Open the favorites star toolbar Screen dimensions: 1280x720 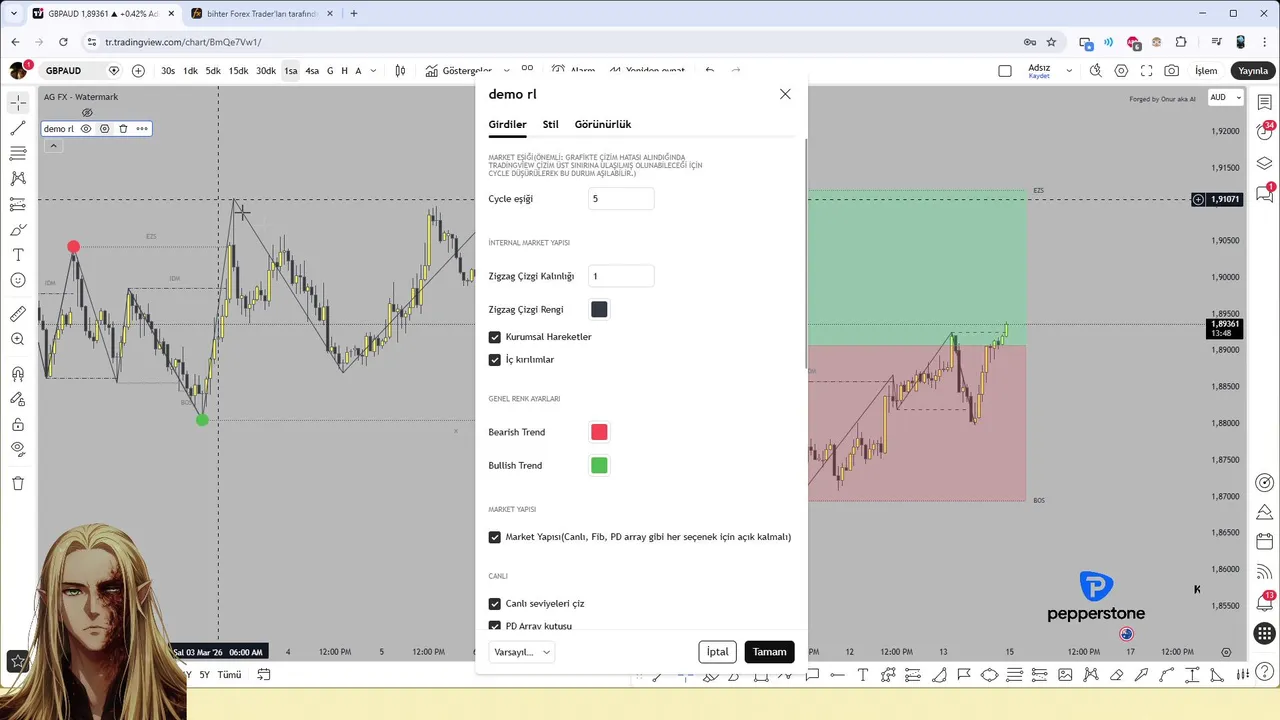[x=18, y=661]
